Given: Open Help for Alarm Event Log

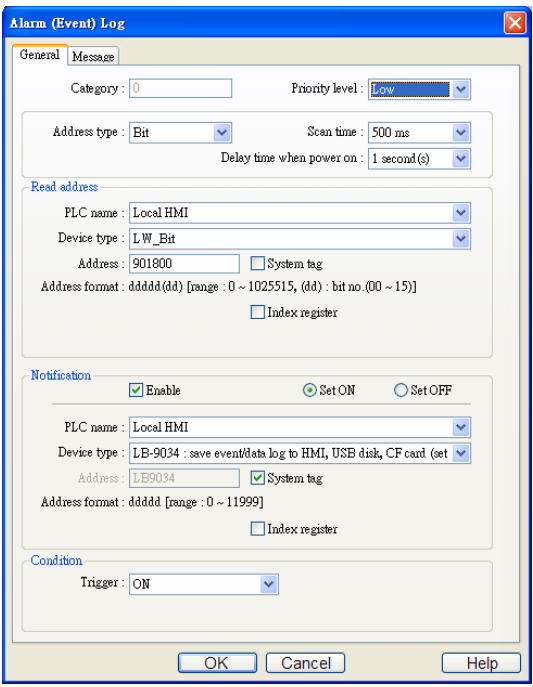Looking at the screenshot, I should pyautogui.click(x=481, y=663).
